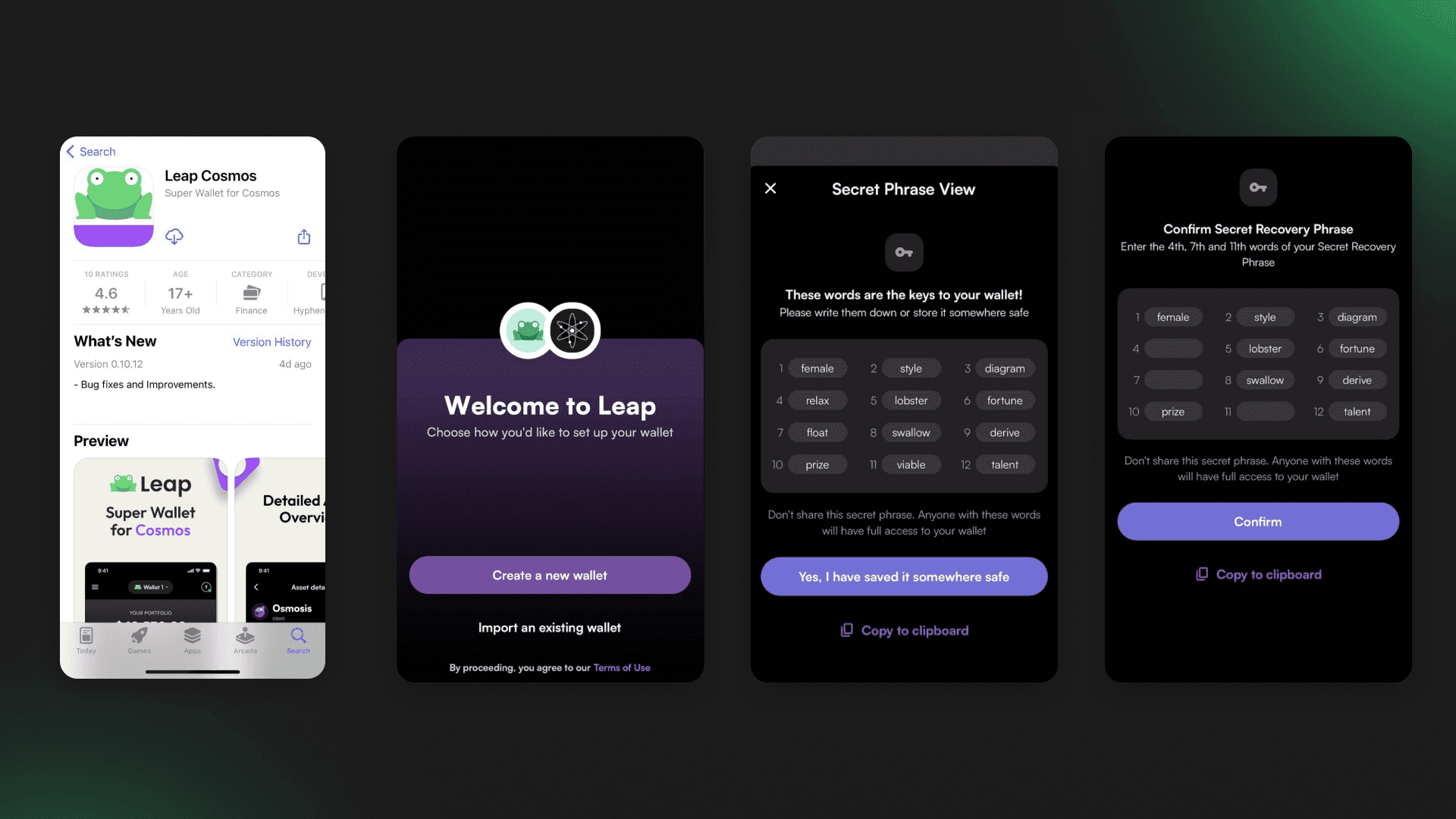
Task: Tap the Leap Cosmos frog icon
Action: coord(113,208)
